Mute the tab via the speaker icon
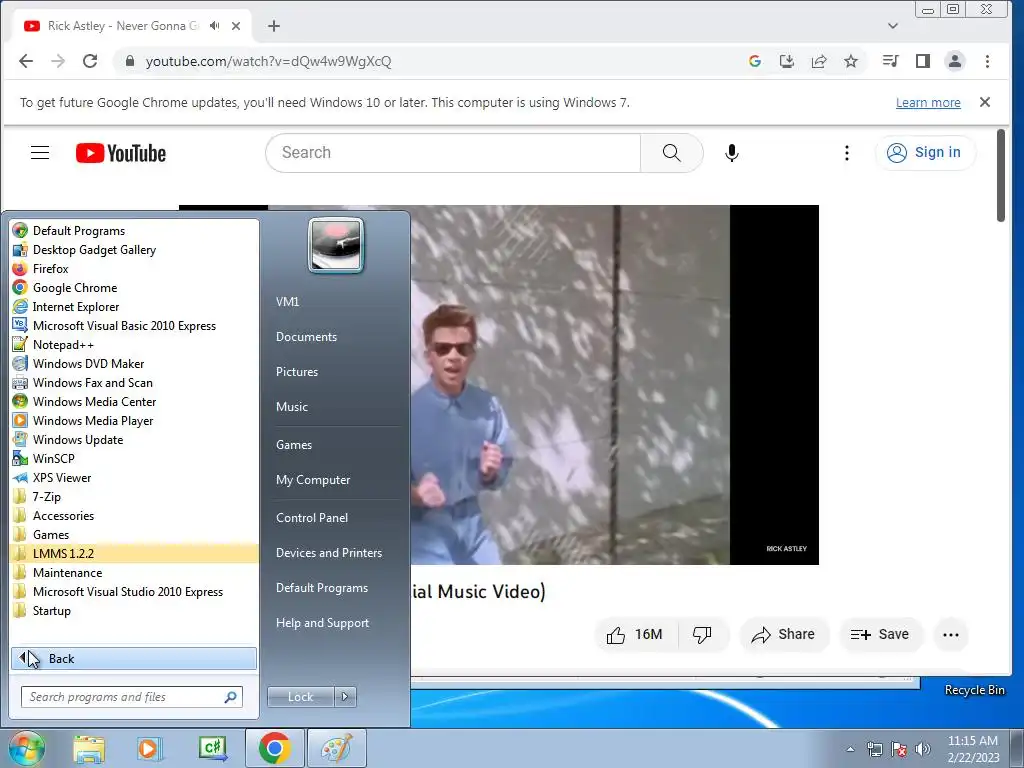Screen dimensions: 1024x768 pyautogui.click(x=214, y=26)
